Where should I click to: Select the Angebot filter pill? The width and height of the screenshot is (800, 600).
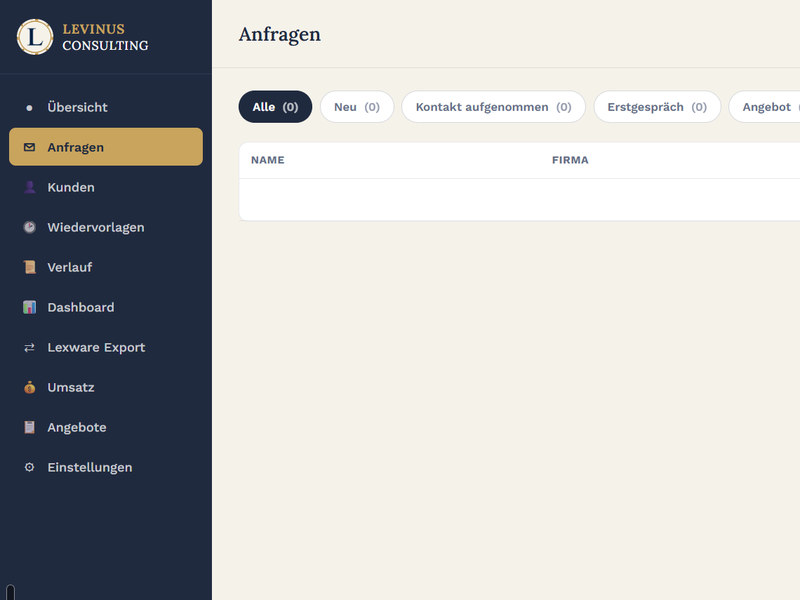(x=764, y=107)
